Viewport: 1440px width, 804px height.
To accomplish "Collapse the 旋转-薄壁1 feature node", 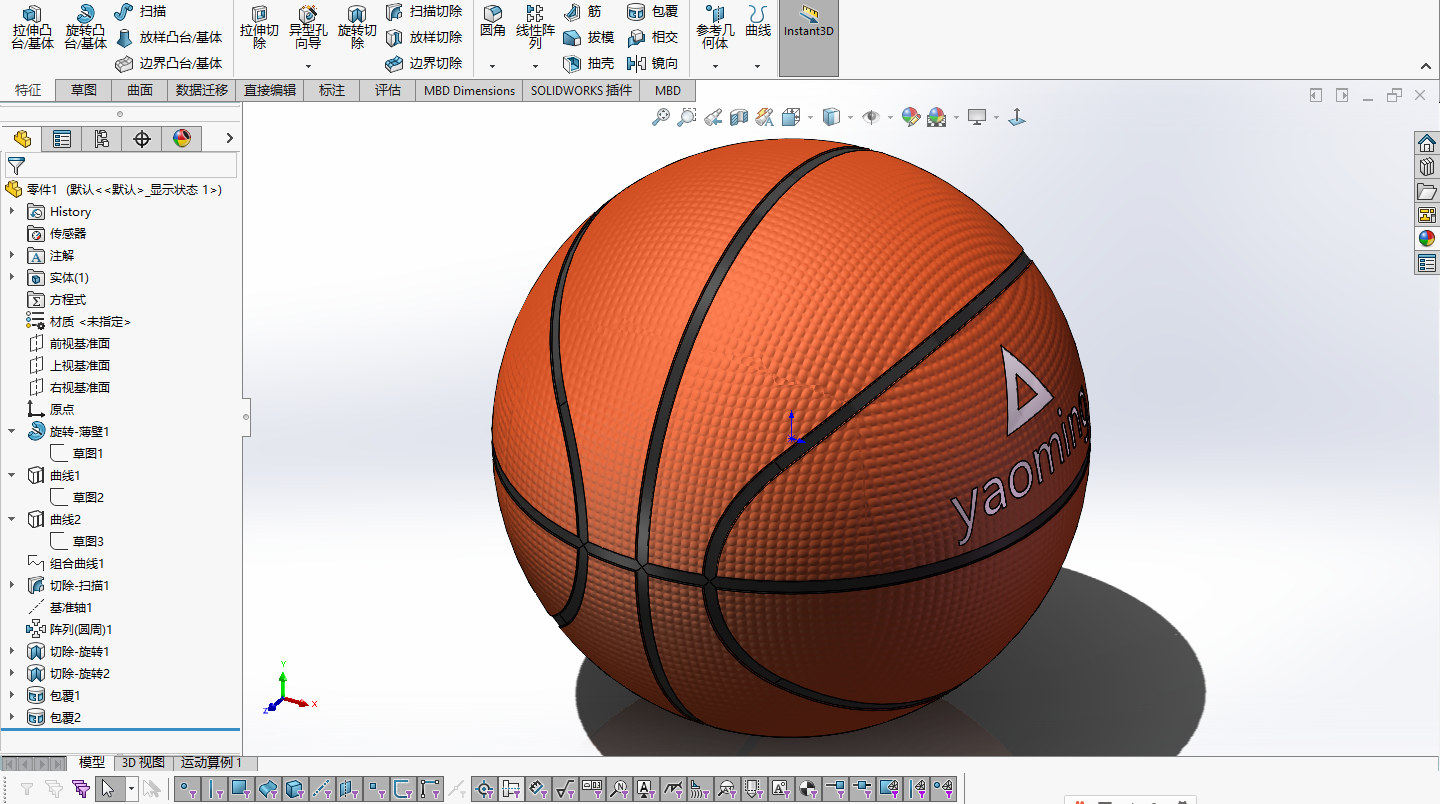I will click(12, 431).
